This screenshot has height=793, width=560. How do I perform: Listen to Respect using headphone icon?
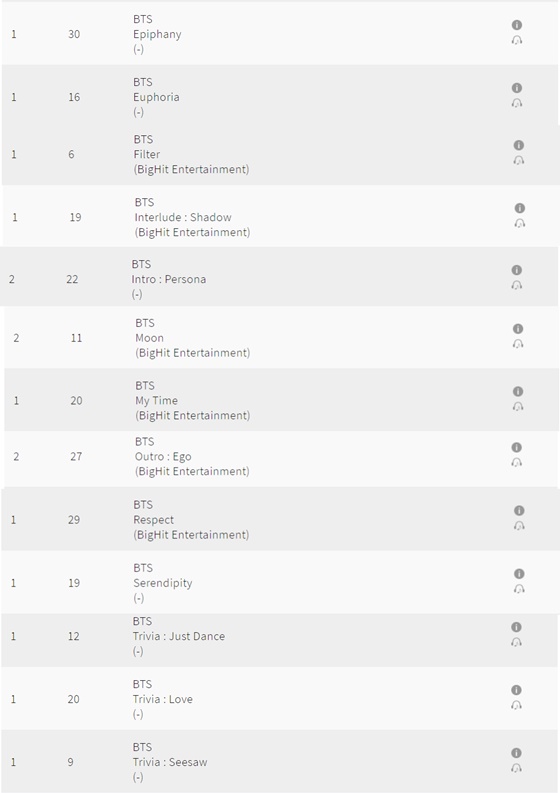[x=519, y=526]
